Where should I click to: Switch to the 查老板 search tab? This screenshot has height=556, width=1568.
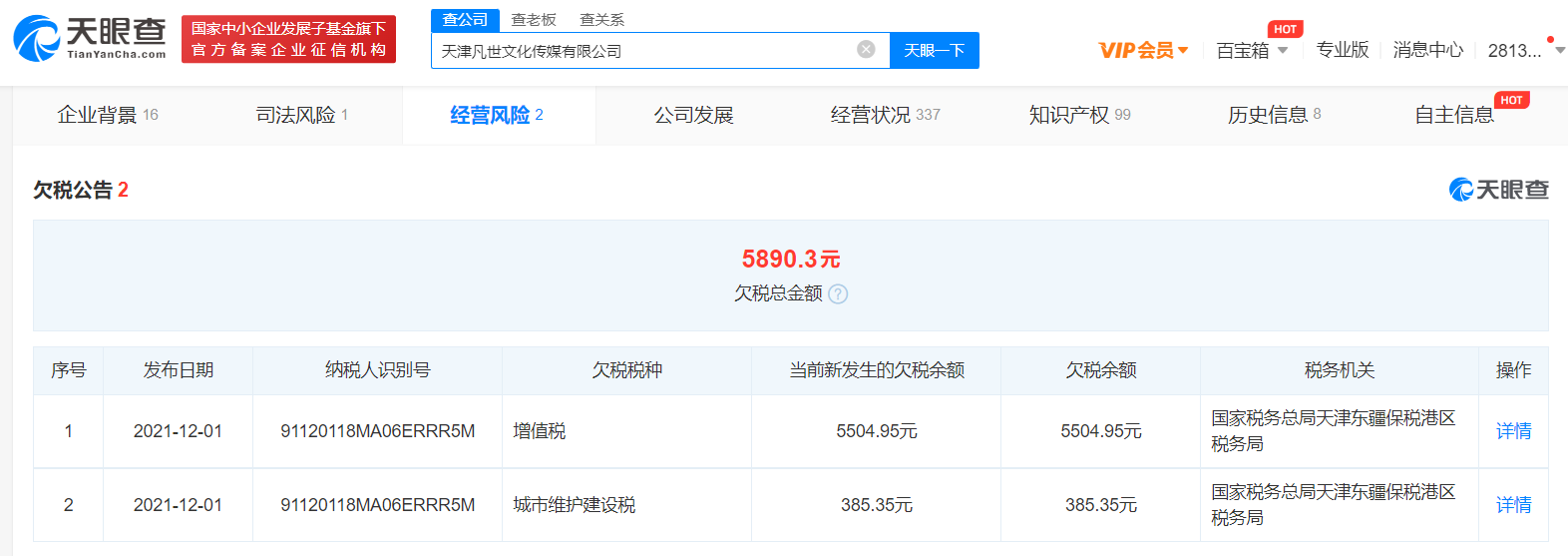click(x=534, y=20)
